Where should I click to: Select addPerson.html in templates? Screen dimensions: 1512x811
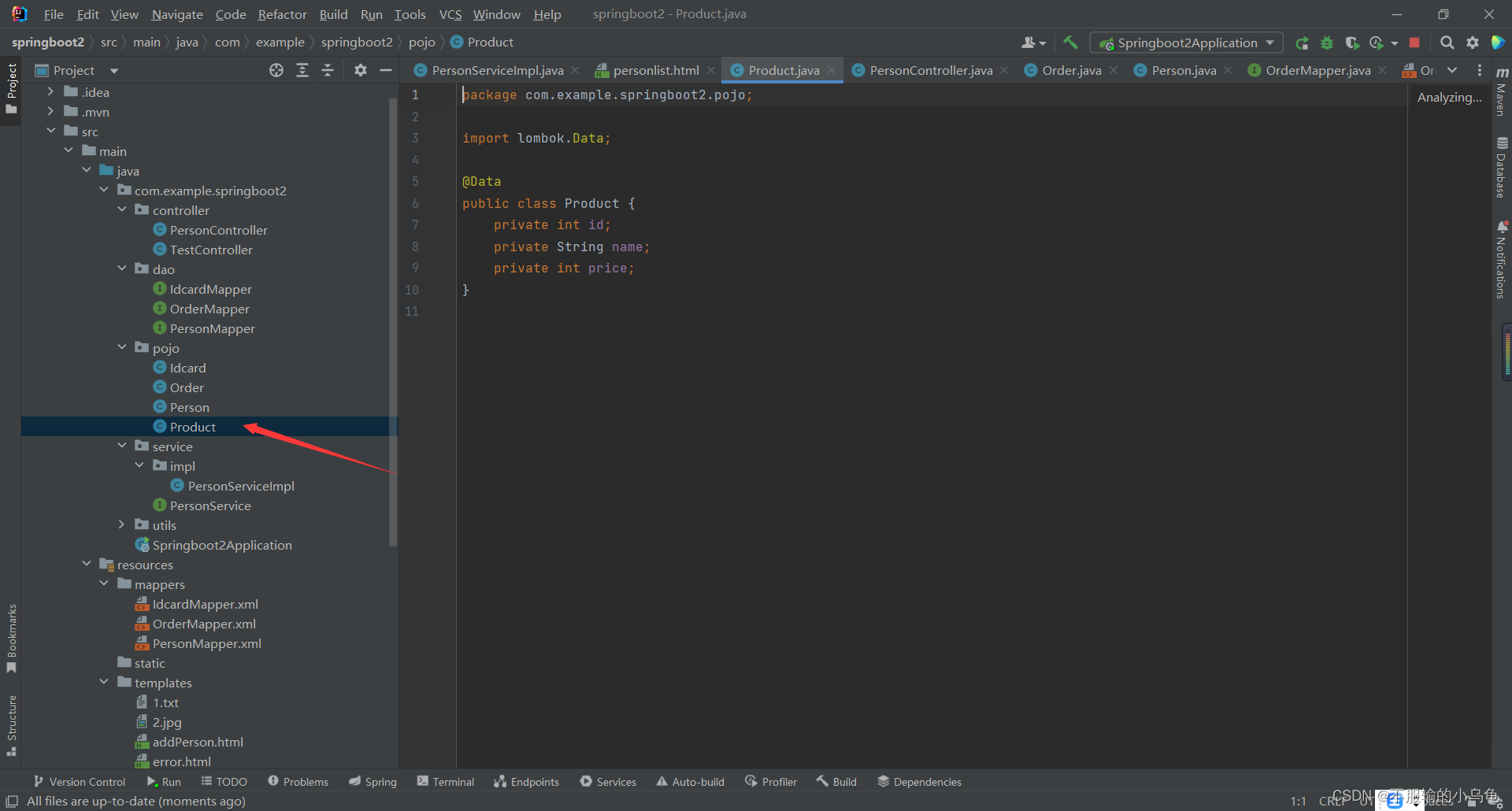[x=198, y=742]
